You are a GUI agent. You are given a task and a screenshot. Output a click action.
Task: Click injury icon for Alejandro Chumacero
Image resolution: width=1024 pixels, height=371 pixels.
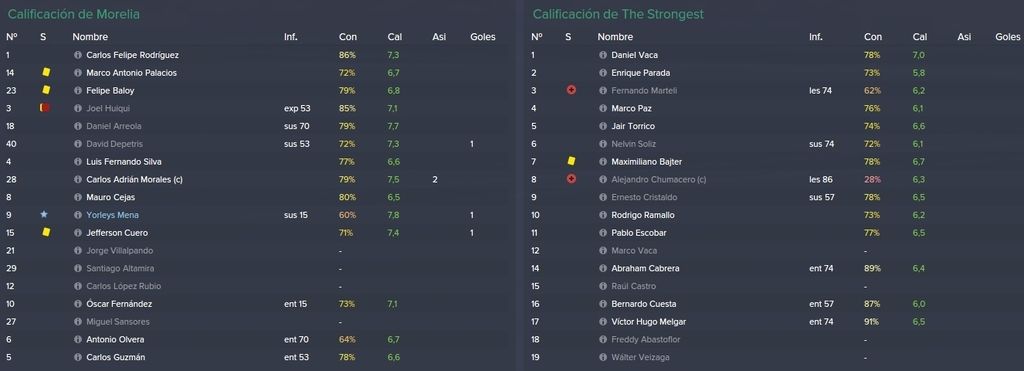click(571, 179)
